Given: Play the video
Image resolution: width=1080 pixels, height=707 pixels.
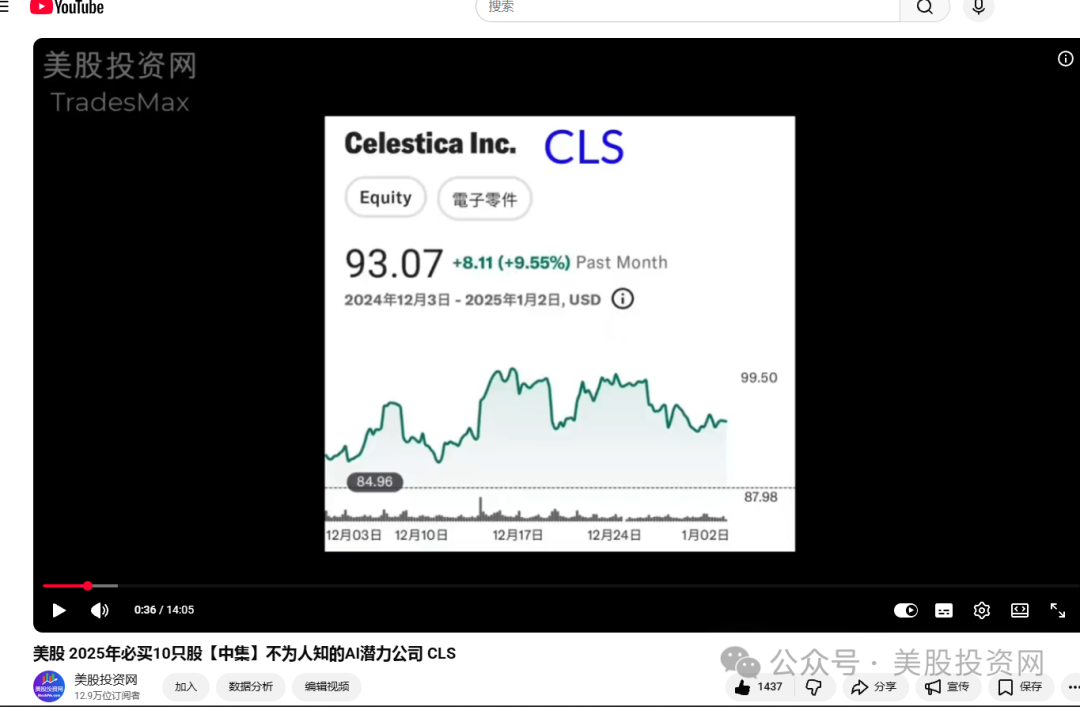Looking at the screenshot, I should point(59,611).
